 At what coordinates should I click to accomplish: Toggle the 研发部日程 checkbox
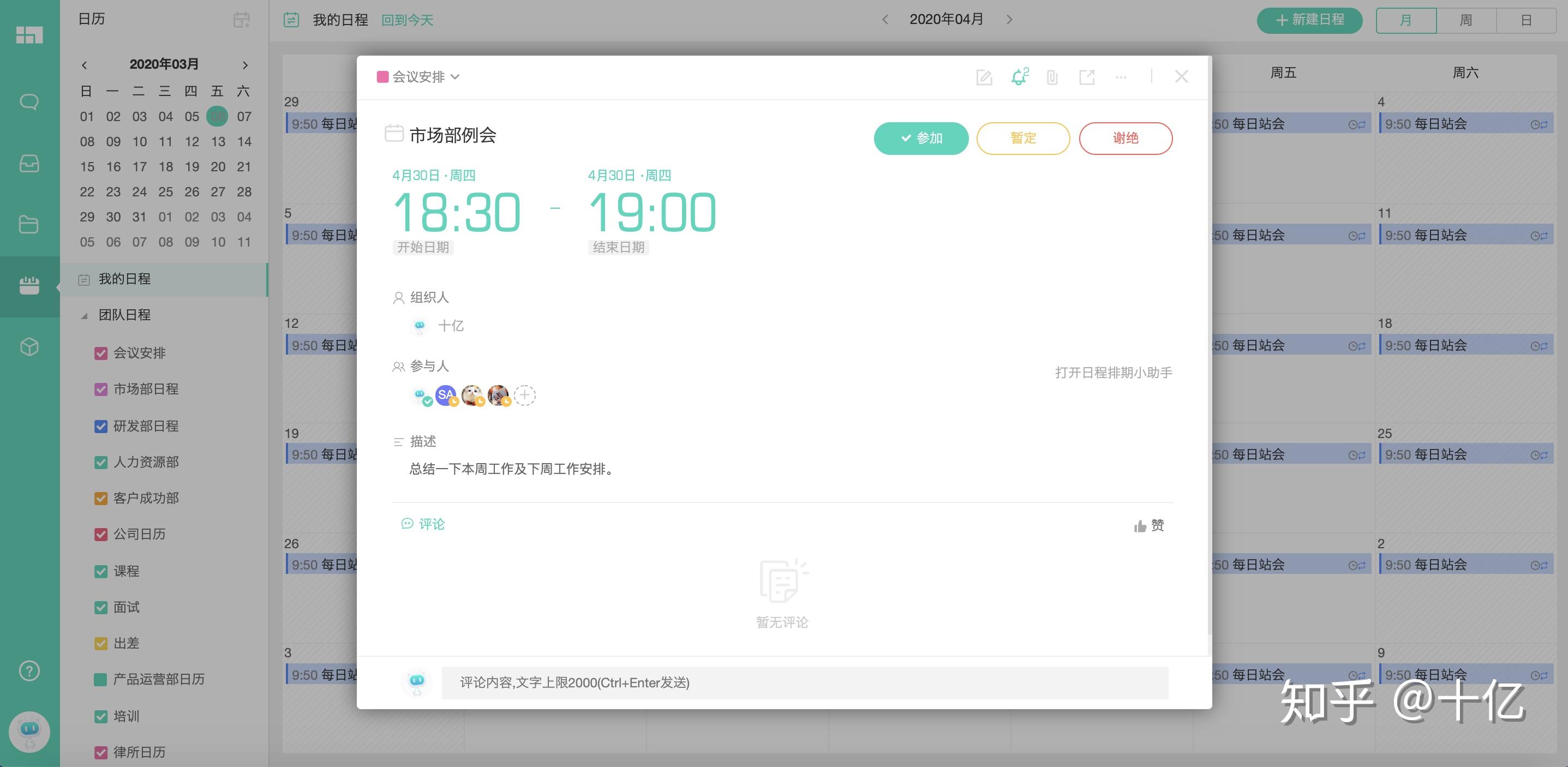(x=101, y=426)
